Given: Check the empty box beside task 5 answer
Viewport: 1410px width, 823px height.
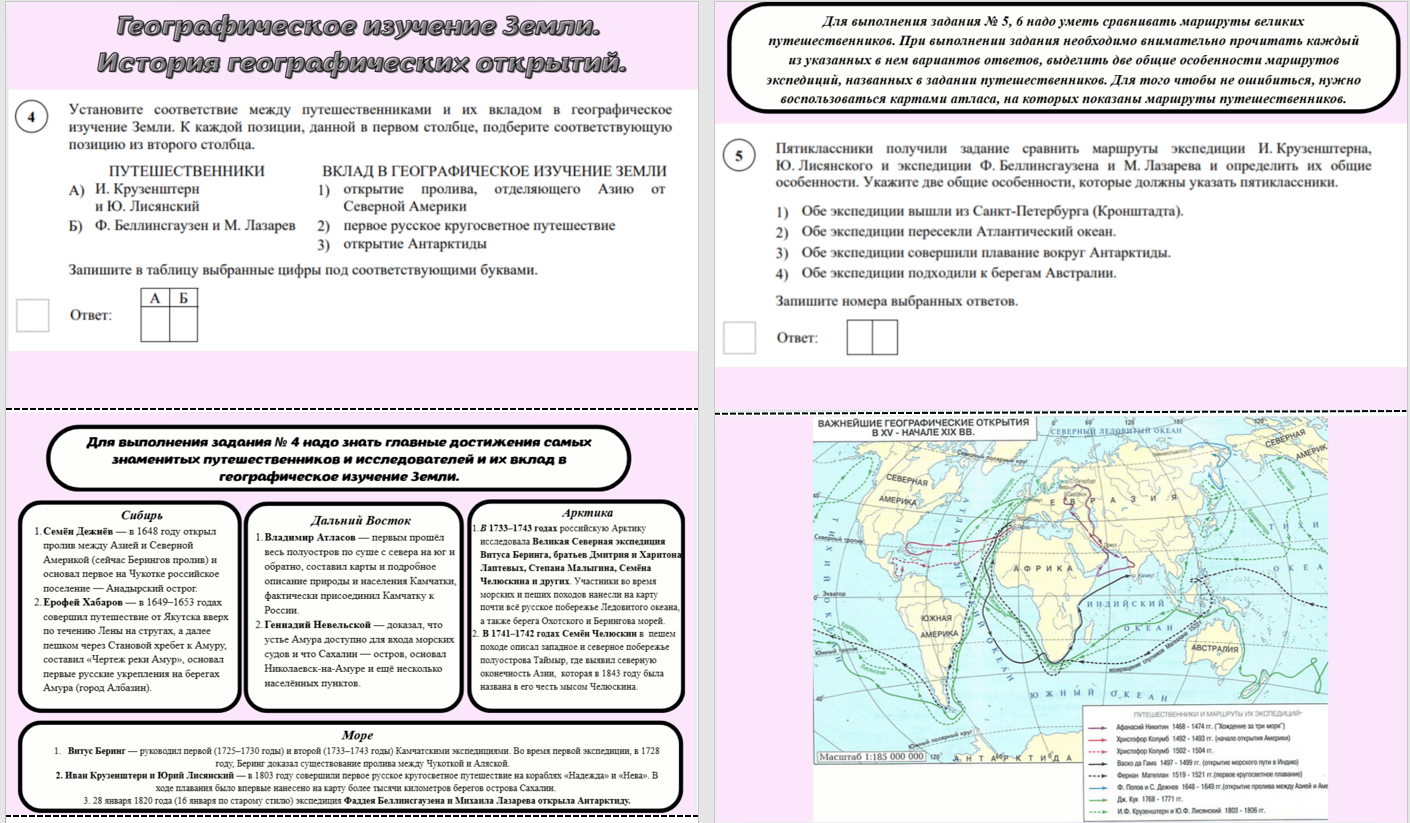Looking at the screenshot, I should tap(739, 337).
